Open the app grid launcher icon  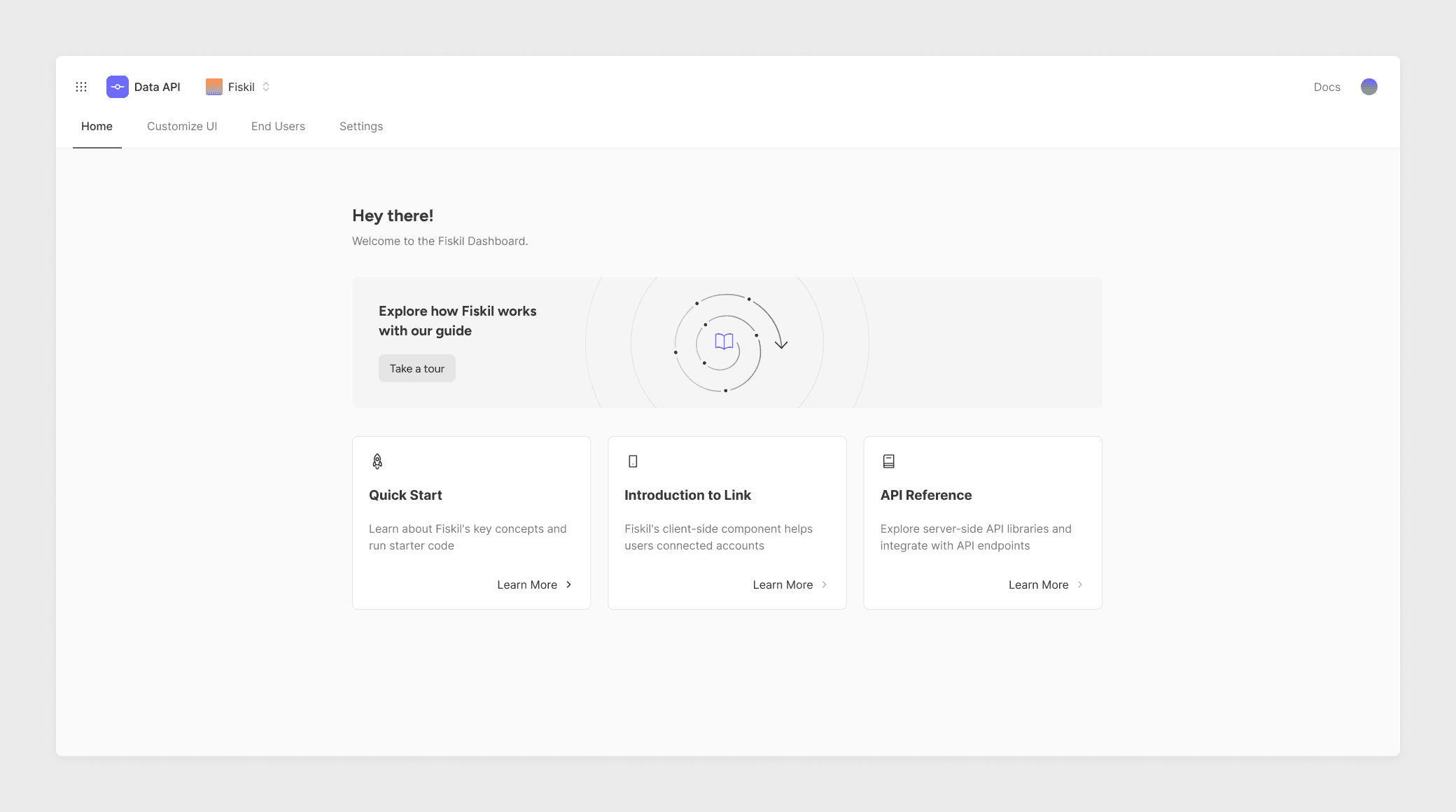click(x=81, y=87)
